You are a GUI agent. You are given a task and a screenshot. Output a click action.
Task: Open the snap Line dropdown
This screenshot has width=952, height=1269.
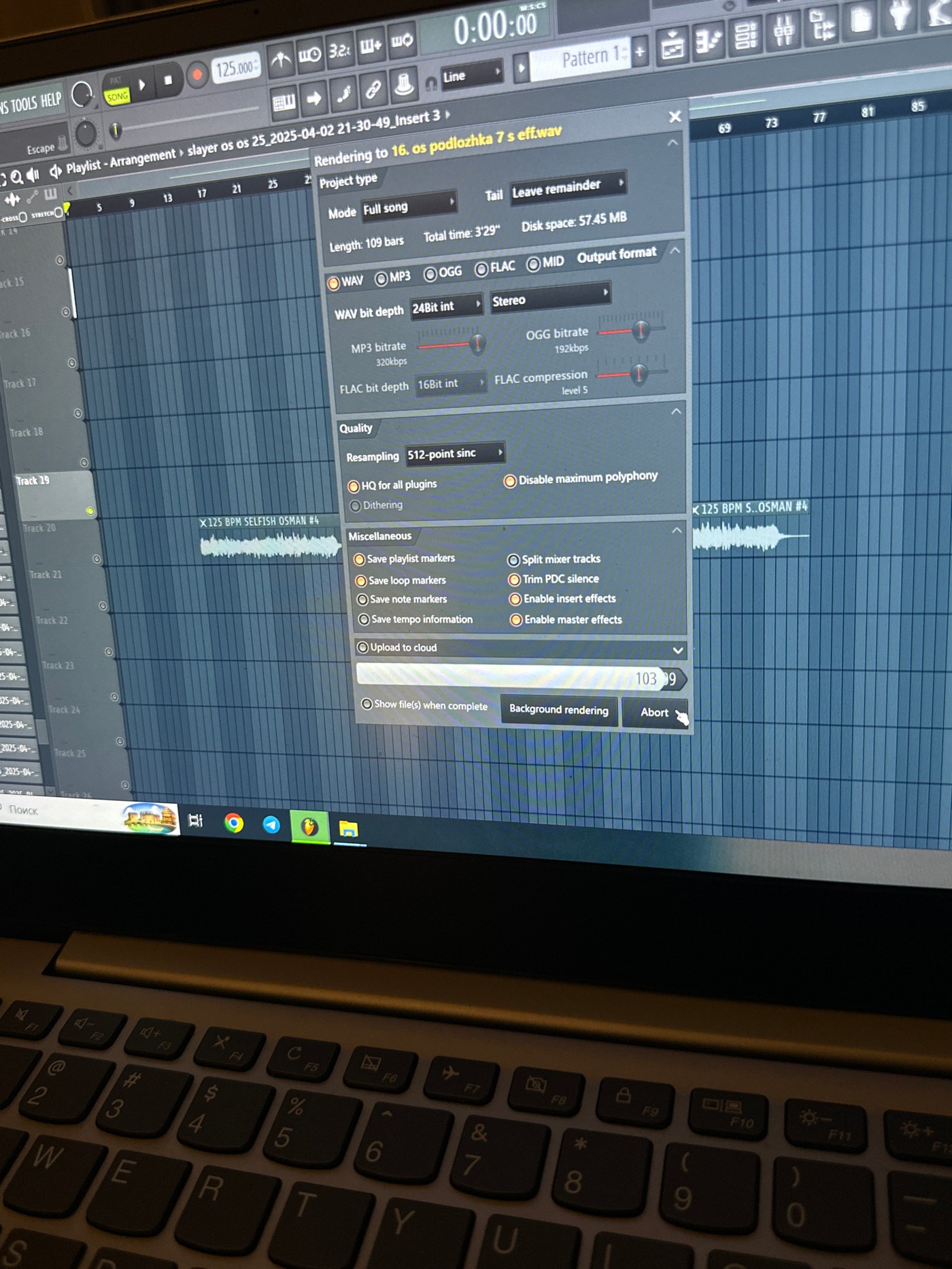[473, 74]
